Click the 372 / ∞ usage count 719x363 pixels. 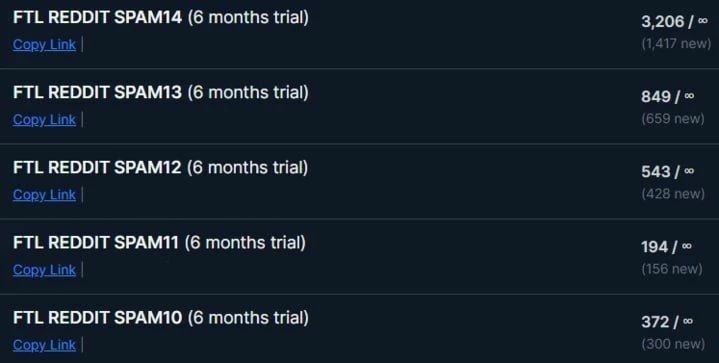pyautogui.click(x=667, y=322)
